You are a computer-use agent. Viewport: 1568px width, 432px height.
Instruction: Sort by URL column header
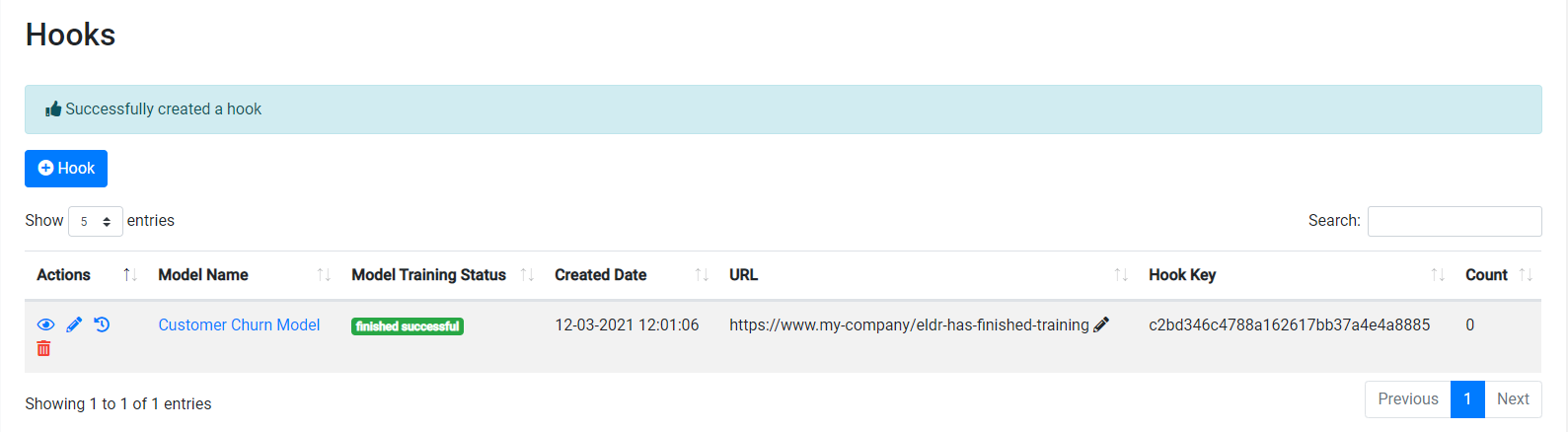click(1121, 275)
